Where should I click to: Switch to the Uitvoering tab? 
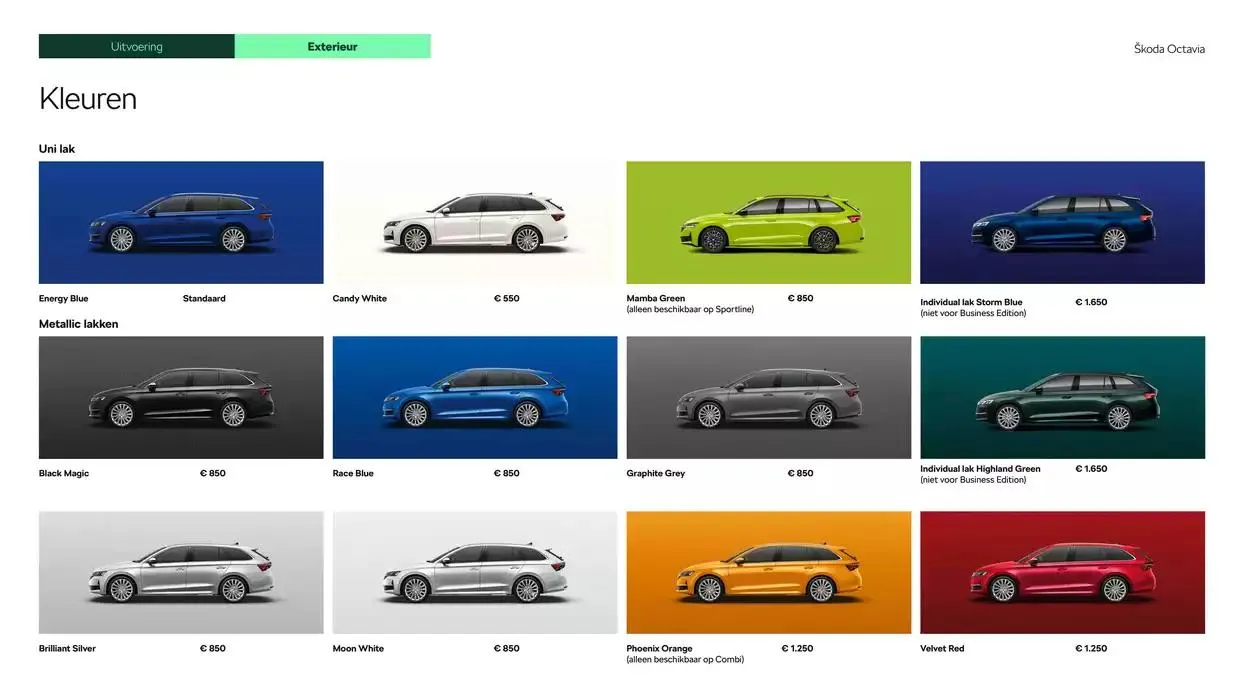(136, 46)
